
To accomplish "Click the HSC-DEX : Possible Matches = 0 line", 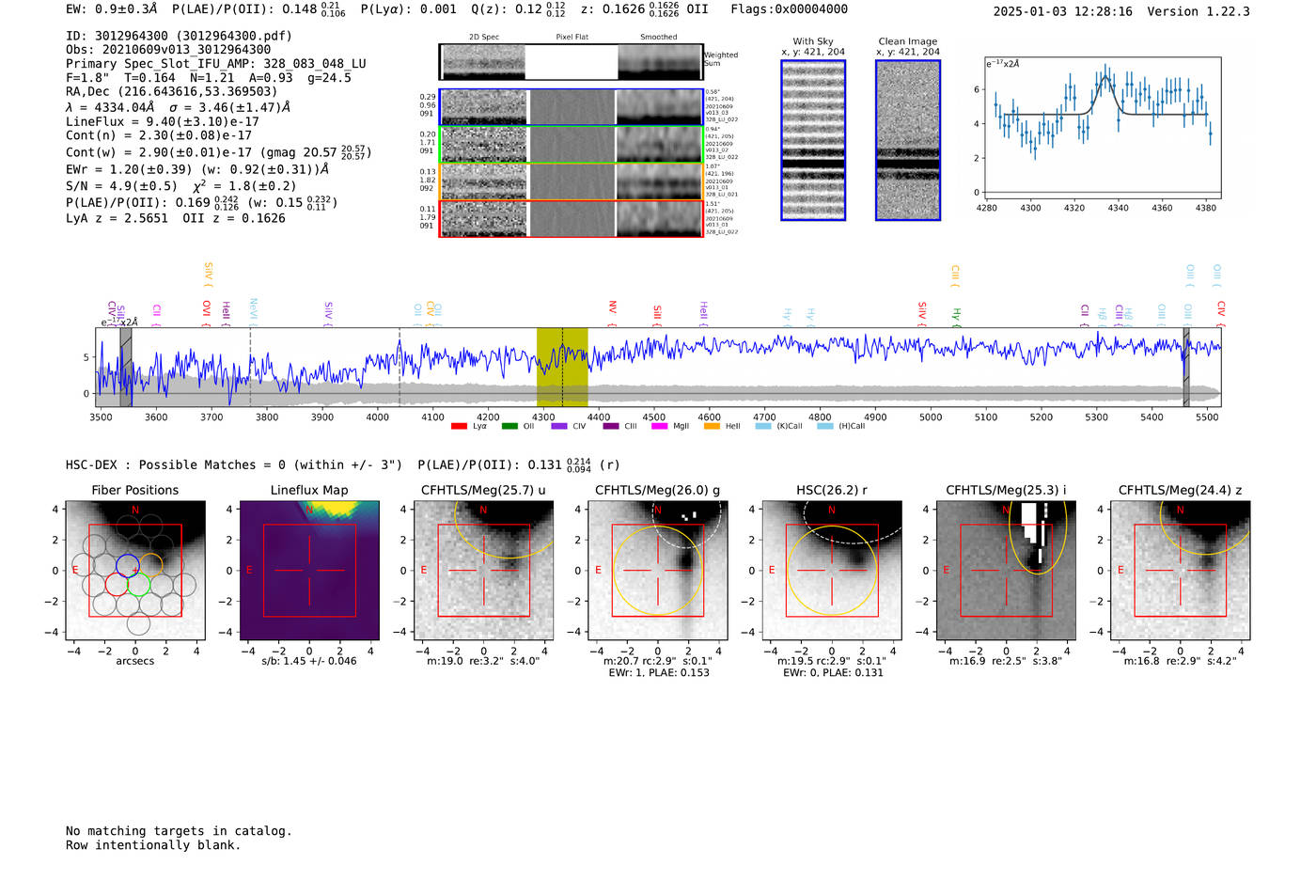I will coord(234,464).
